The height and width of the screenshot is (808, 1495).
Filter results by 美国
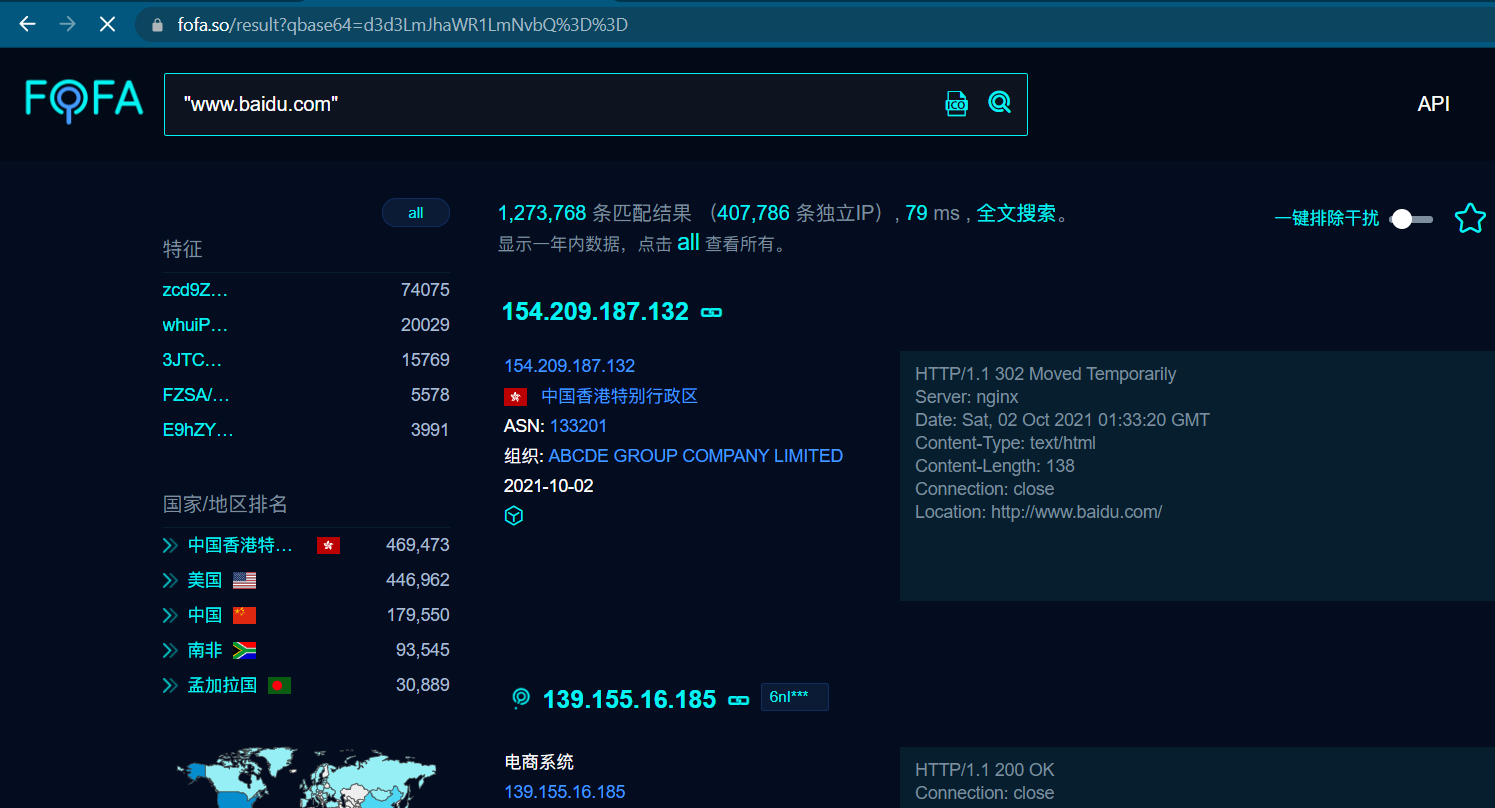205,580
